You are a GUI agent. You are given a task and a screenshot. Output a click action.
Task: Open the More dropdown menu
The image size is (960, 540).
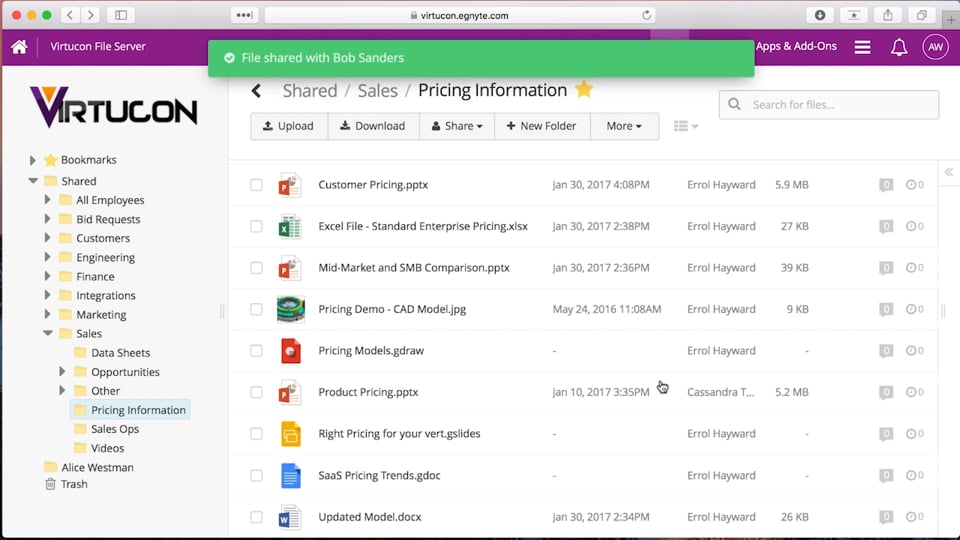(624, 126)
